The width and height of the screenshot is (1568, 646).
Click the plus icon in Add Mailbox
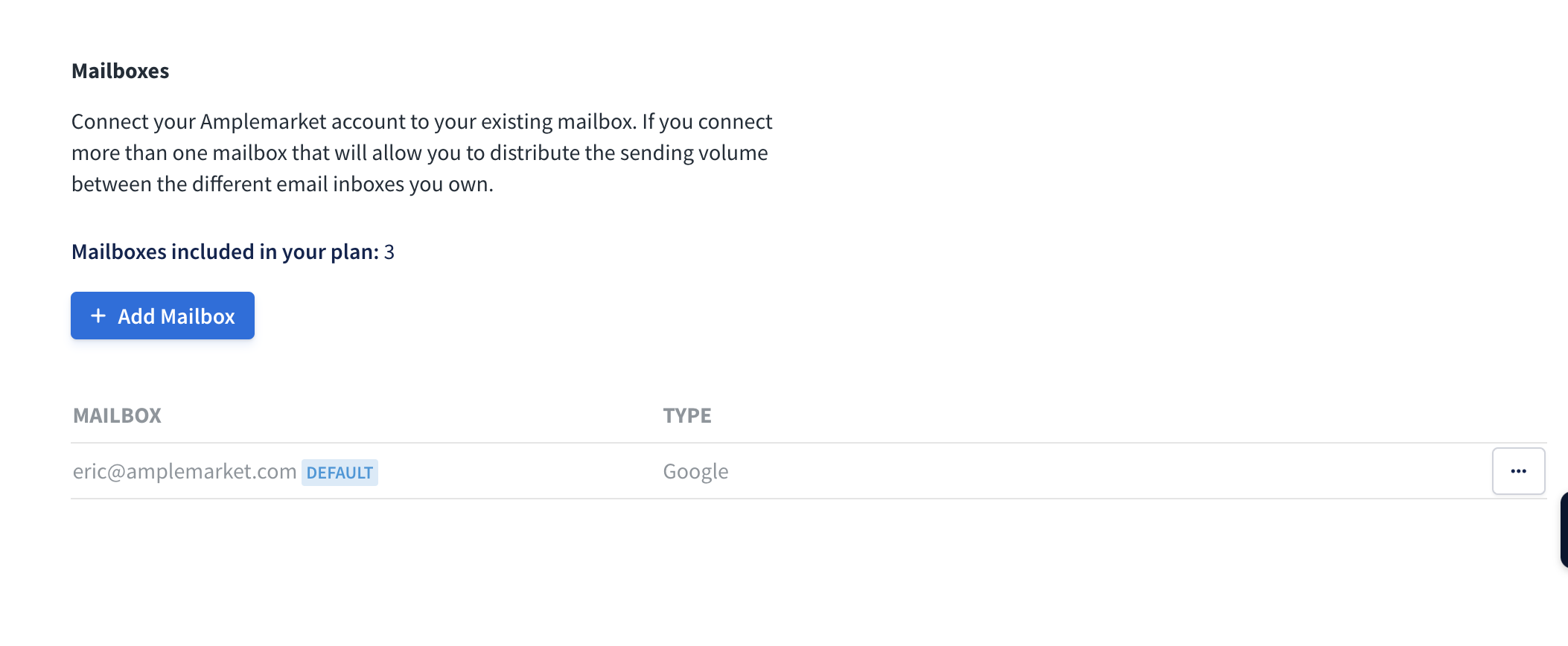pyautogui.click(x=98, y=316)
